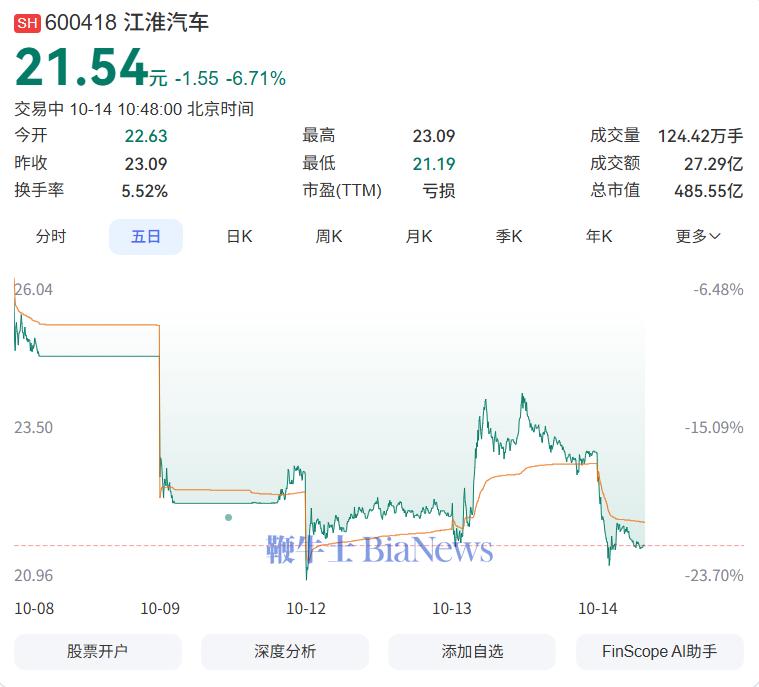
Task: Click the turnover rate 5.52%
Action: 144,191
